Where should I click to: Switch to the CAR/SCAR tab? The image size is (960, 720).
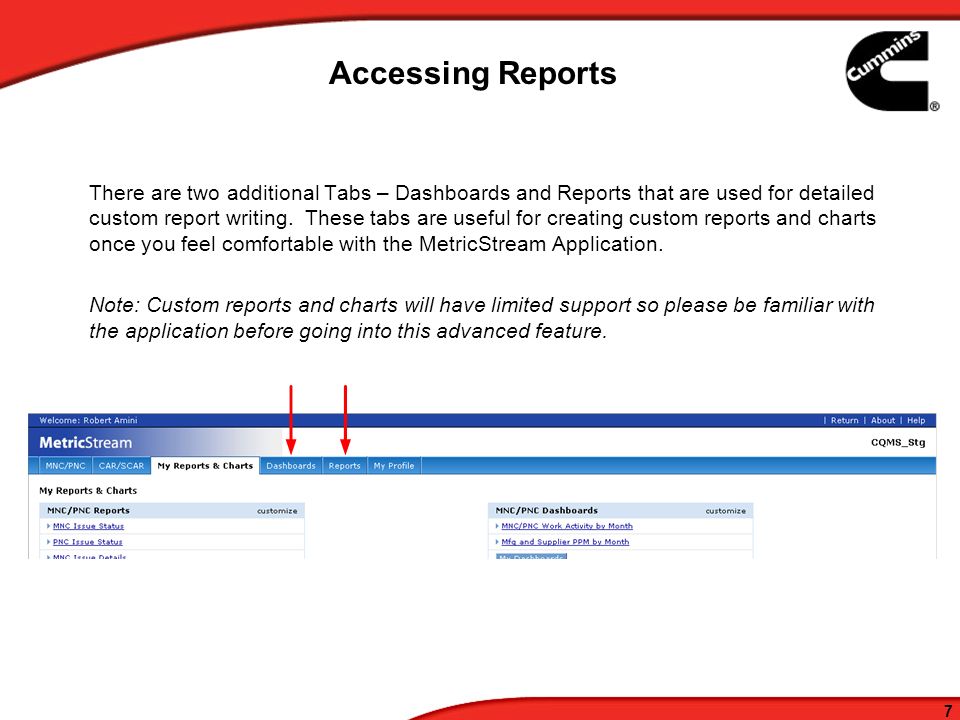pyautogui.click(x=121, y=466)
